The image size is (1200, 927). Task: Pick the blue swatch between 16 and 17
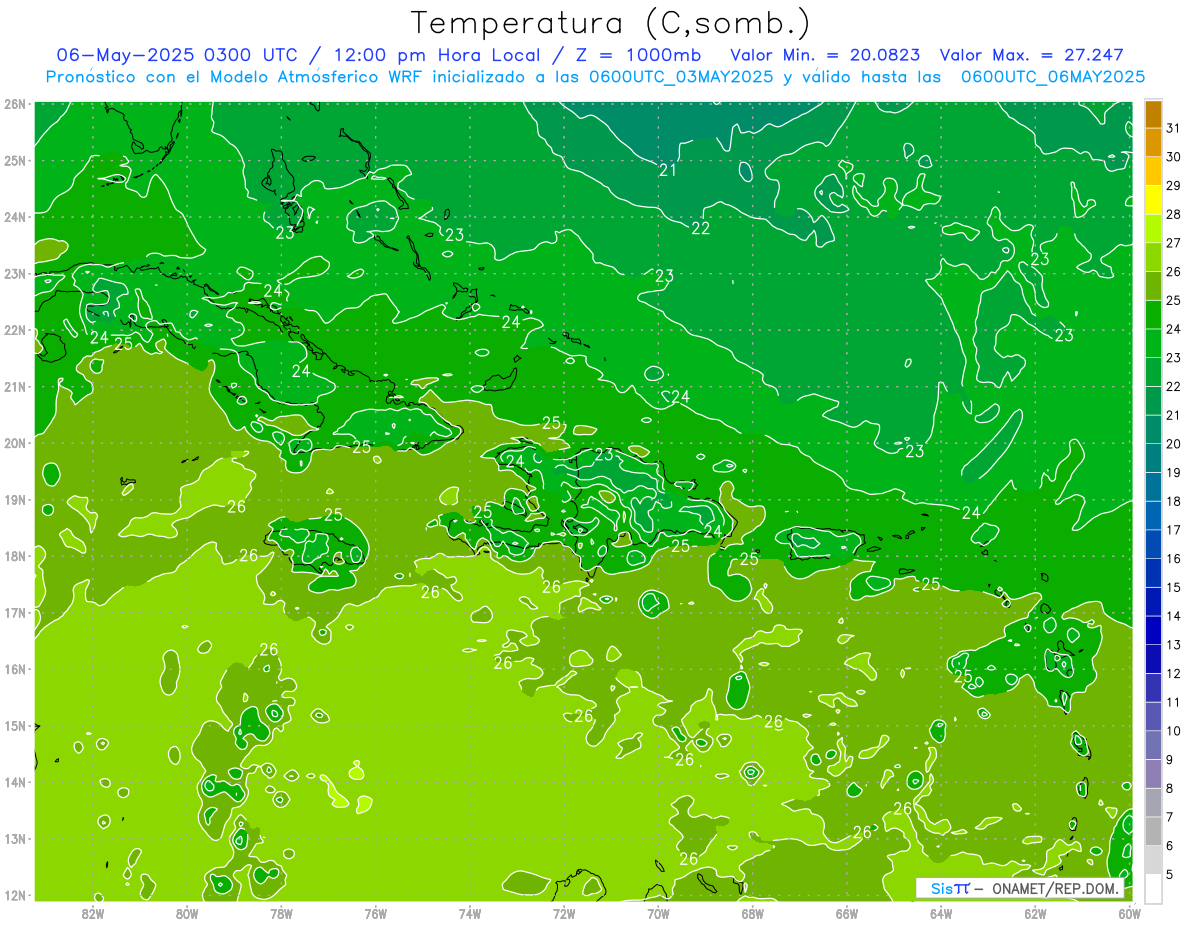pyautogui.click(x=1153, y=544)
